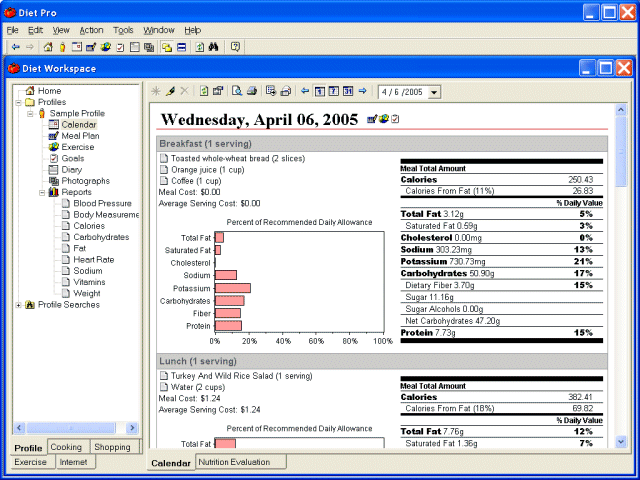Click the workspace refresh icon beside properties
This screenshot has height=480, width=640.
[204, 91]
